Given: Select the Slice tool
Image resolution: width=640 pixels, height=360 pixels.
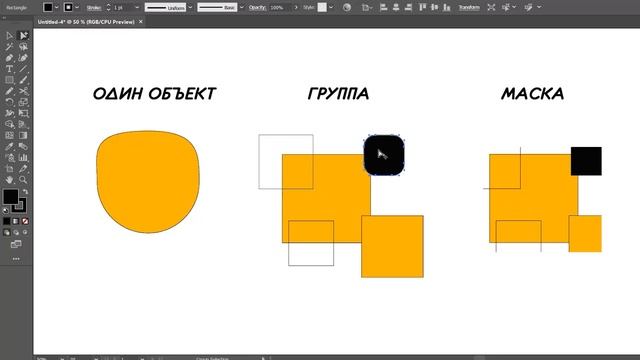Looking at the screenshot, I should 23,169.
